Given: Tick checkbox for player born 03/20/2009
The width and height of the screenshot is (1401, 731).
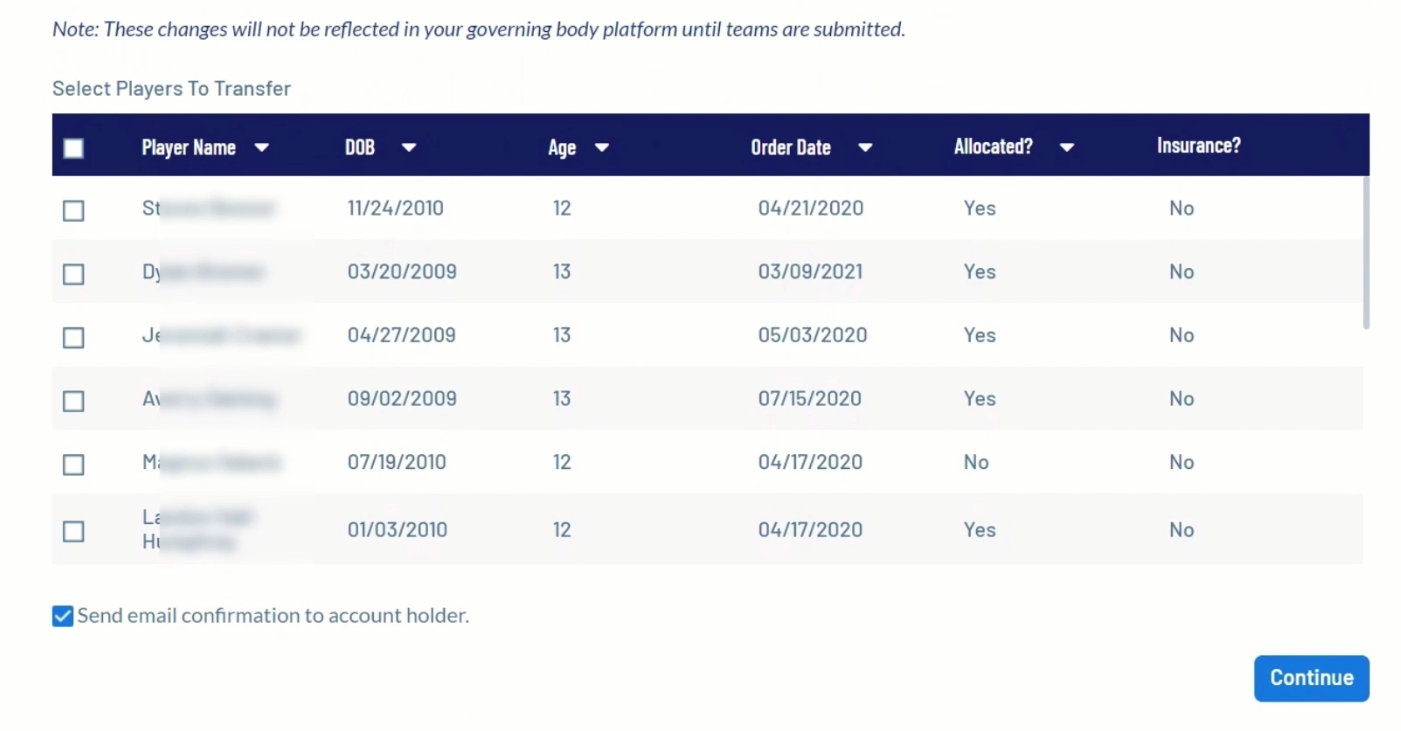Looking at the screenshot, I should coord(73,274).
